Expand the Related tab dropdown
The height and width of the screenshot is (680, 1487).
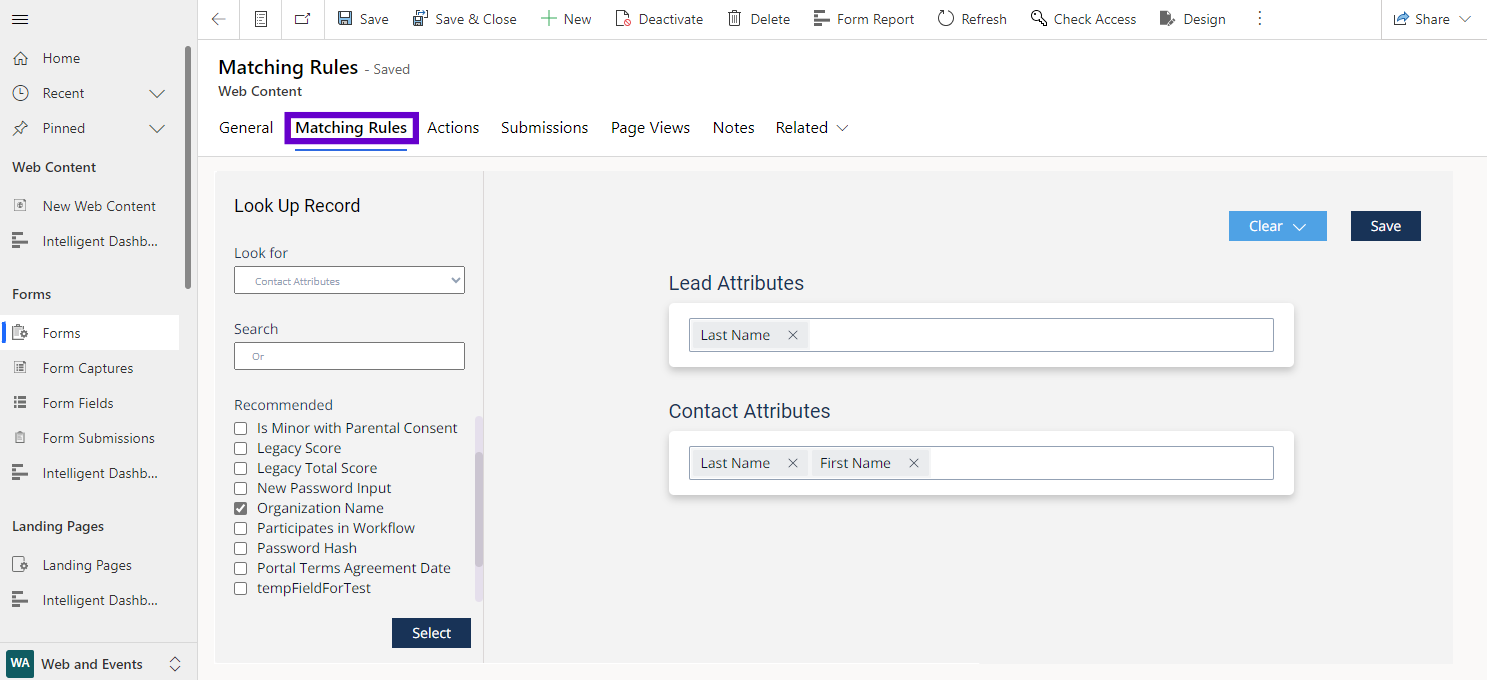coord(812,128)
